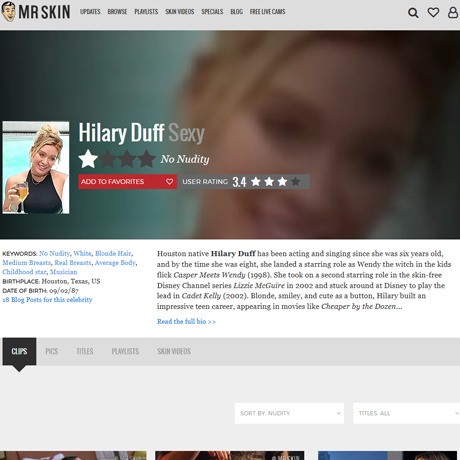460x460 pixels.
Task: Open 18 Blog Posts for this celebrity
Action: (47, 300)
